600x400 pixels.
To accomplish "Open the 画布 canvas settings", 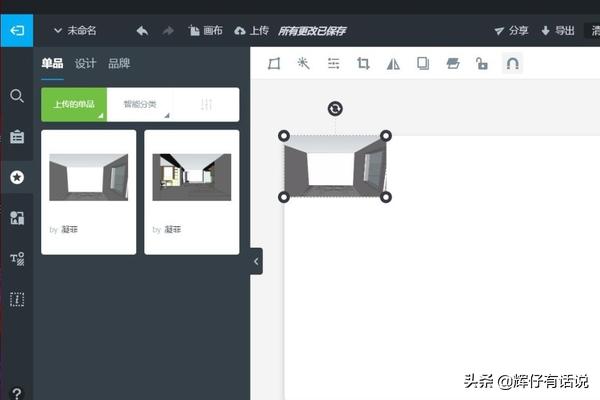I will [205, 31].
